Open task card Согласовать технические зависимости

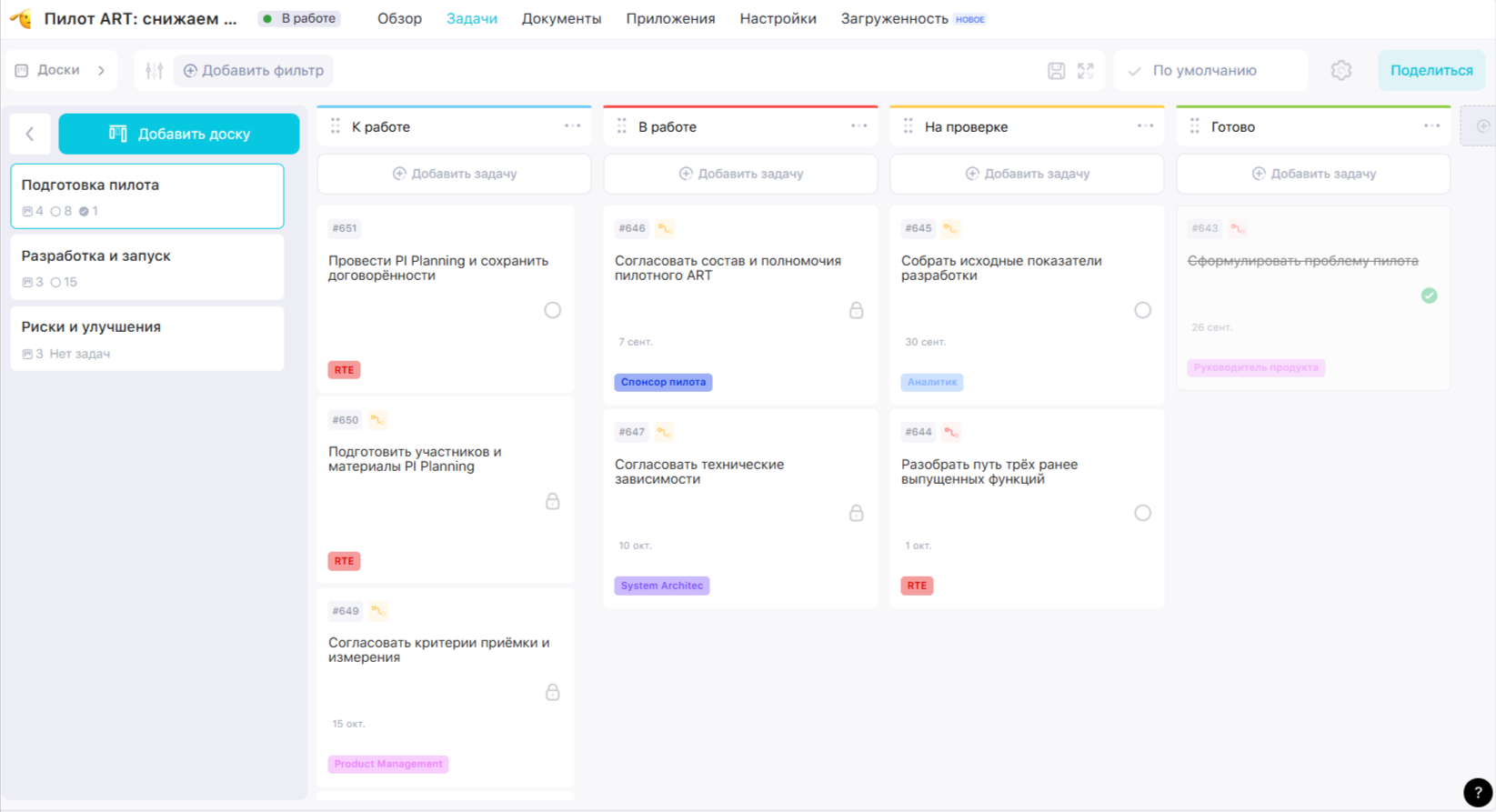(x=740, y=508)
